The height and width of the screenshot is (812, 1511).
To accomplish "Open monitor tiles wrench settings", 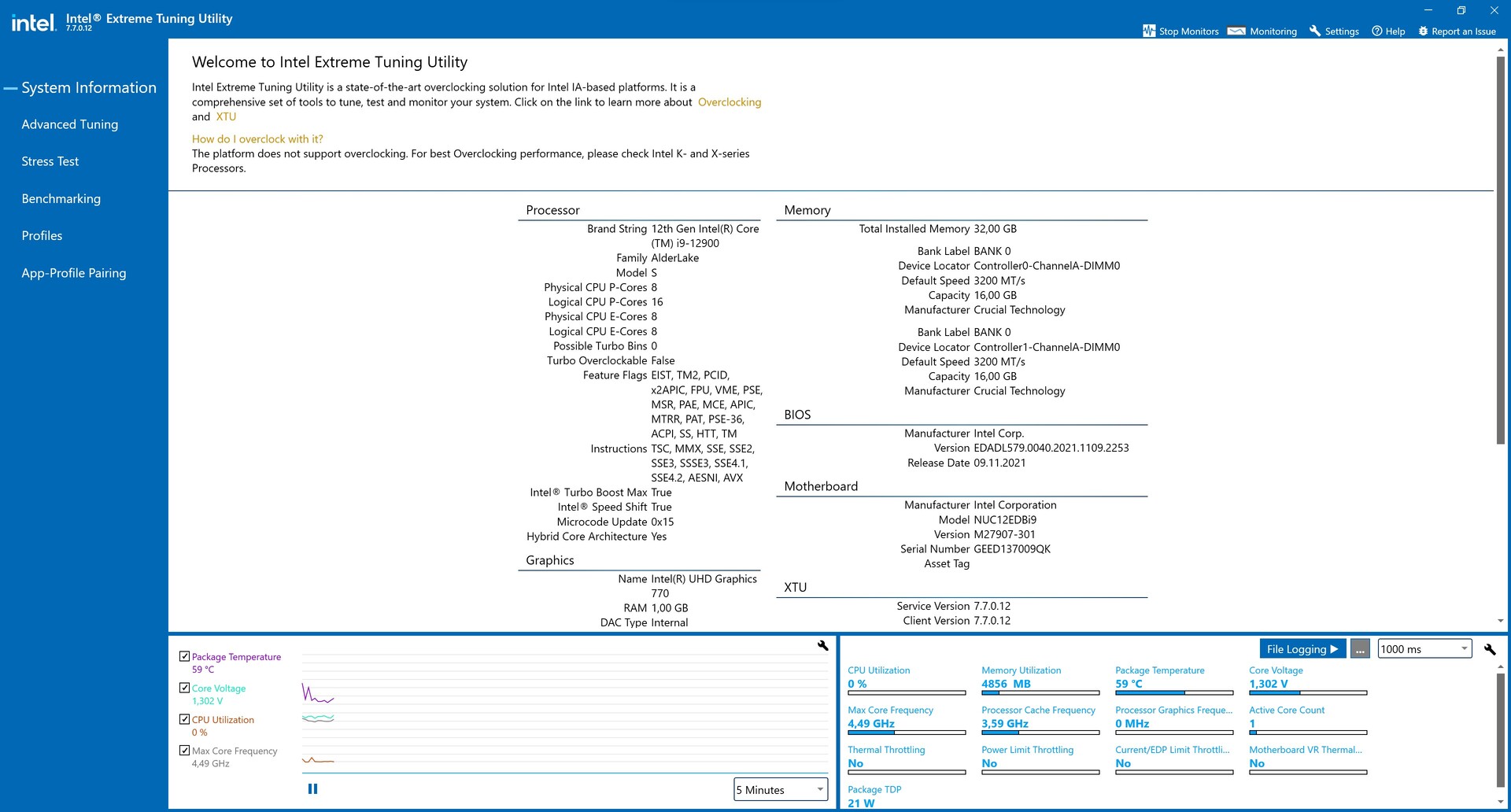I will click(x=1490, y=649).
